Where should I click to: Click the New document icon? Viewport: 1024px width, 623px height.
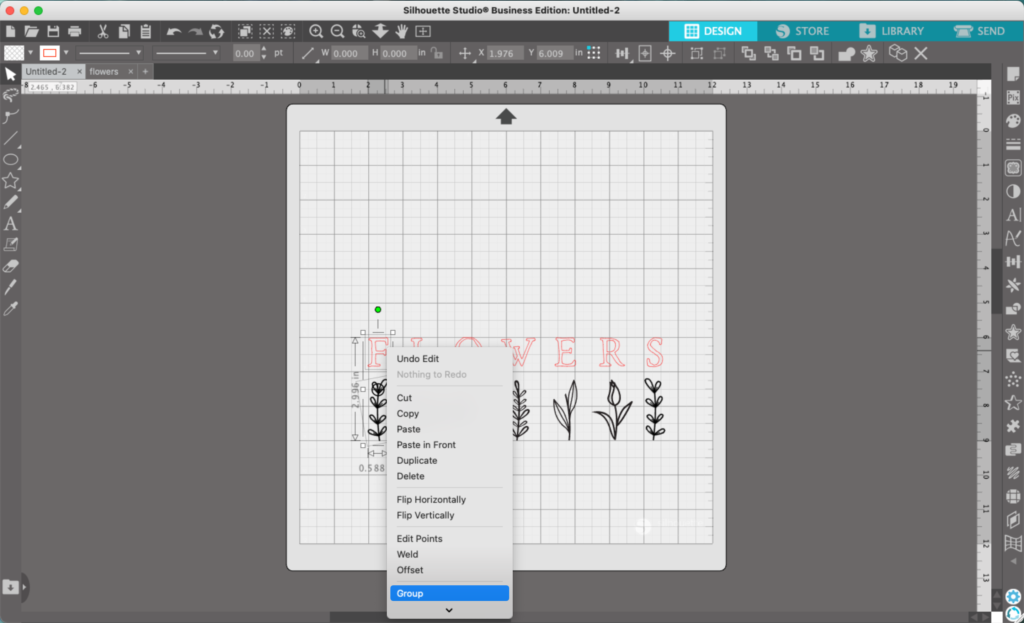pos(10,31)
